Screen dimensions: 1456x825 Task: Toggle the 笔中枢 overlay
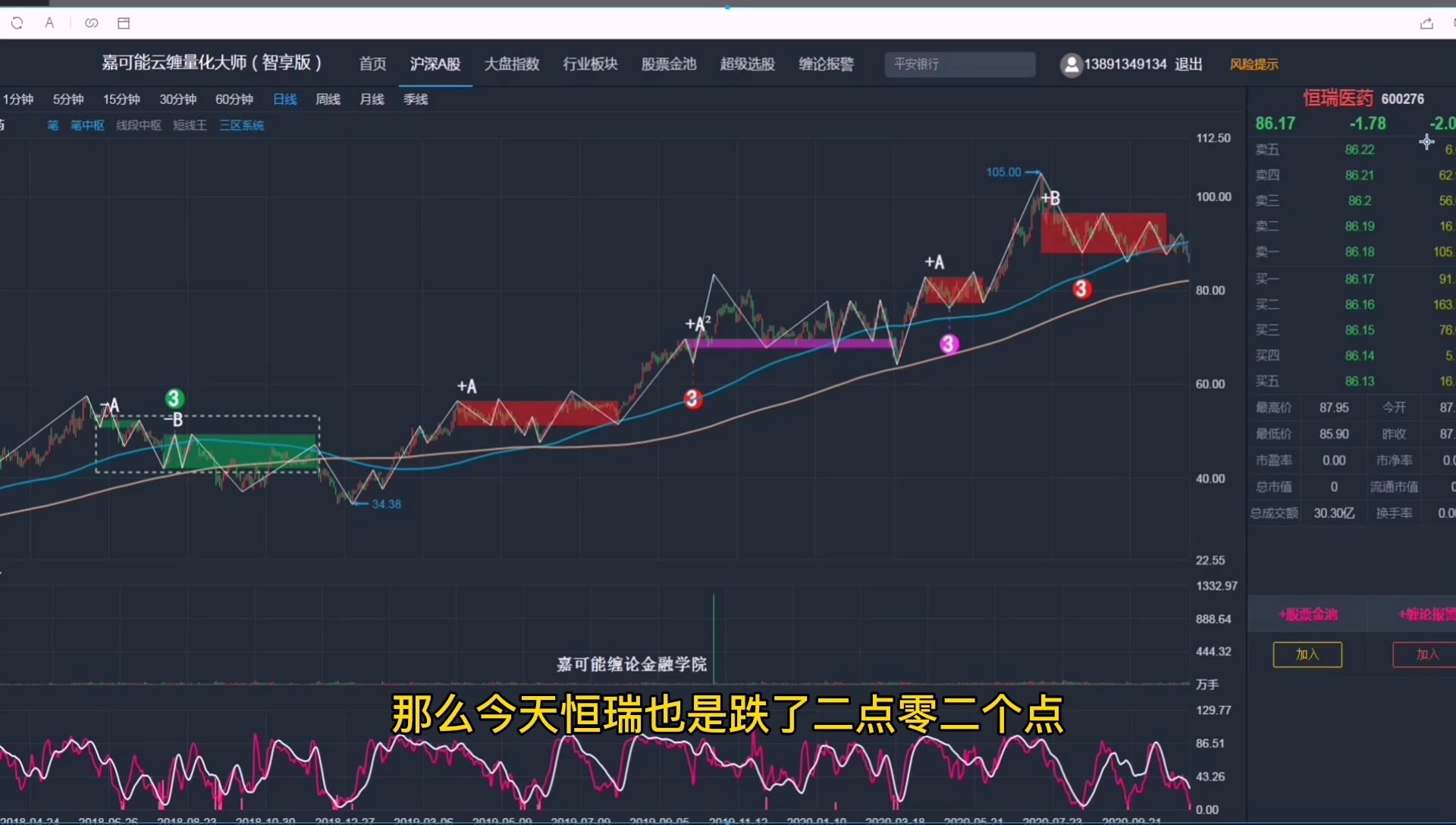pyautogui.click(x=87, y=125)
